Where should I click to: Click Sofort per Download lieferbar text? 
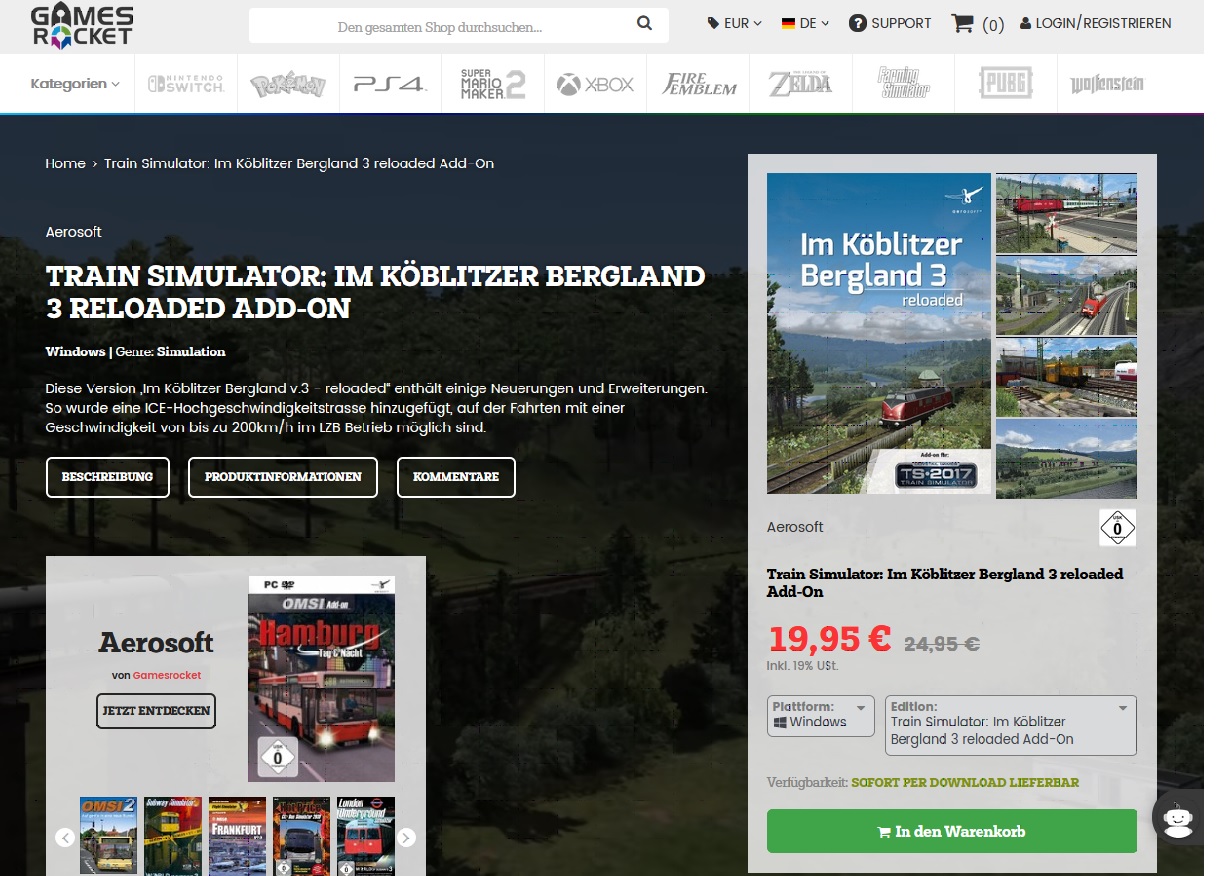(965, 782)
